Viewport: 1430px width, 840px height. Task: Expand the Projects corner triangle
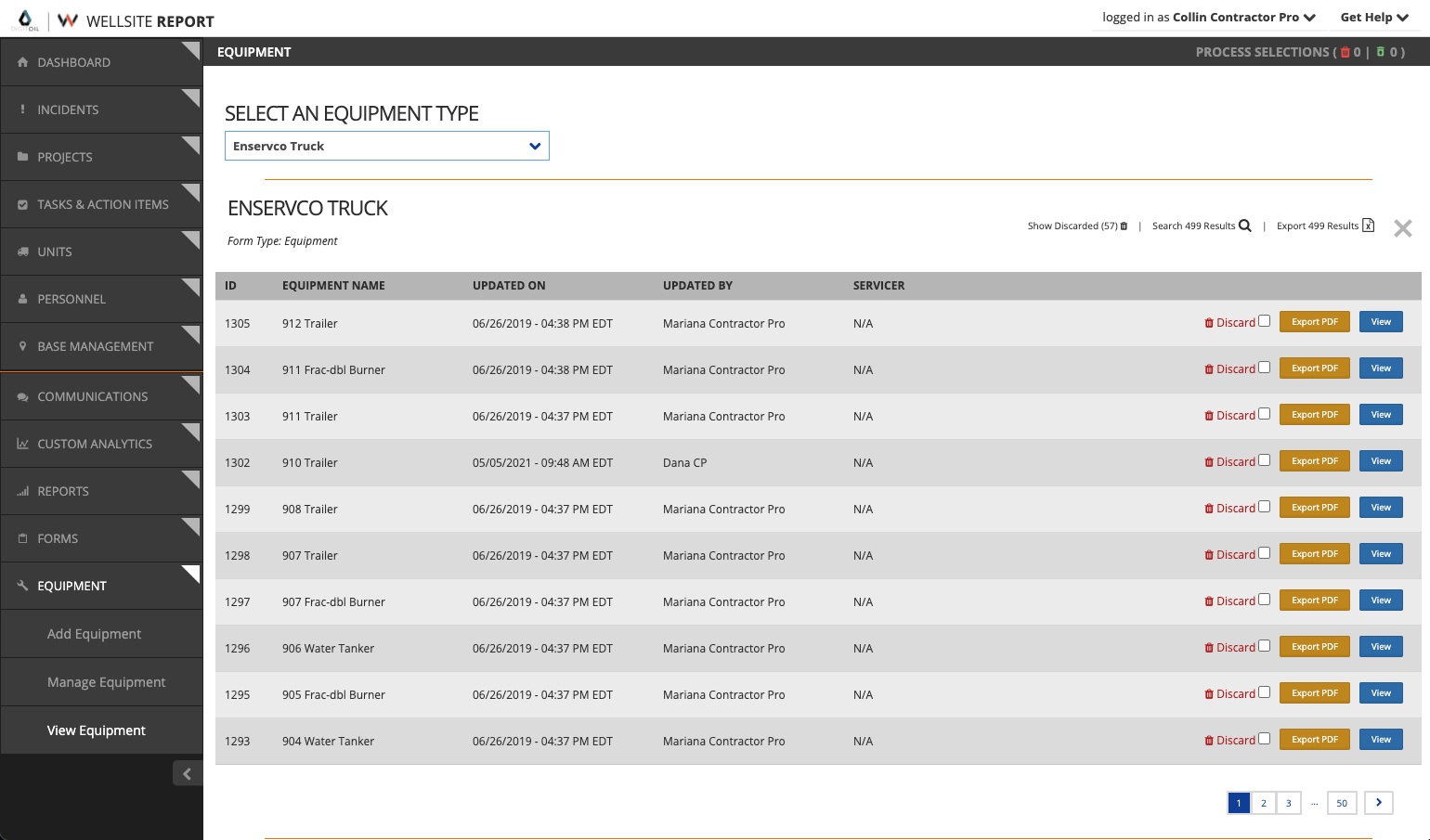pos(191,144)
